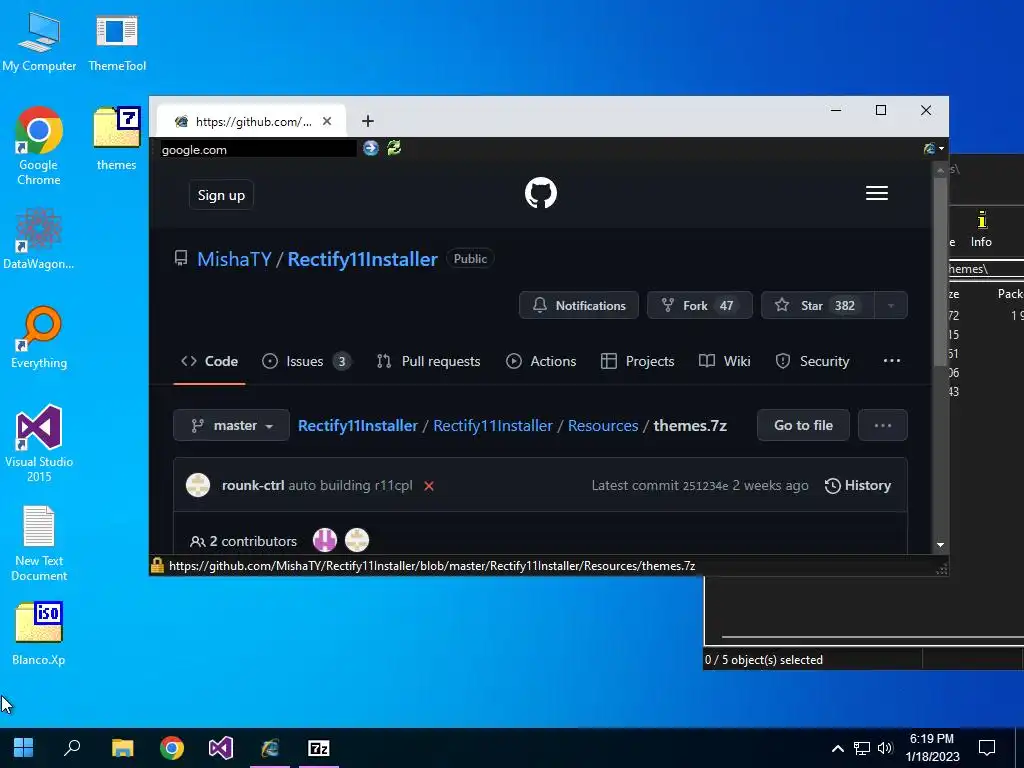Viewport: 1024px width, 768px height.
Task: Open the Issues tab
Action: pos(306,361)
